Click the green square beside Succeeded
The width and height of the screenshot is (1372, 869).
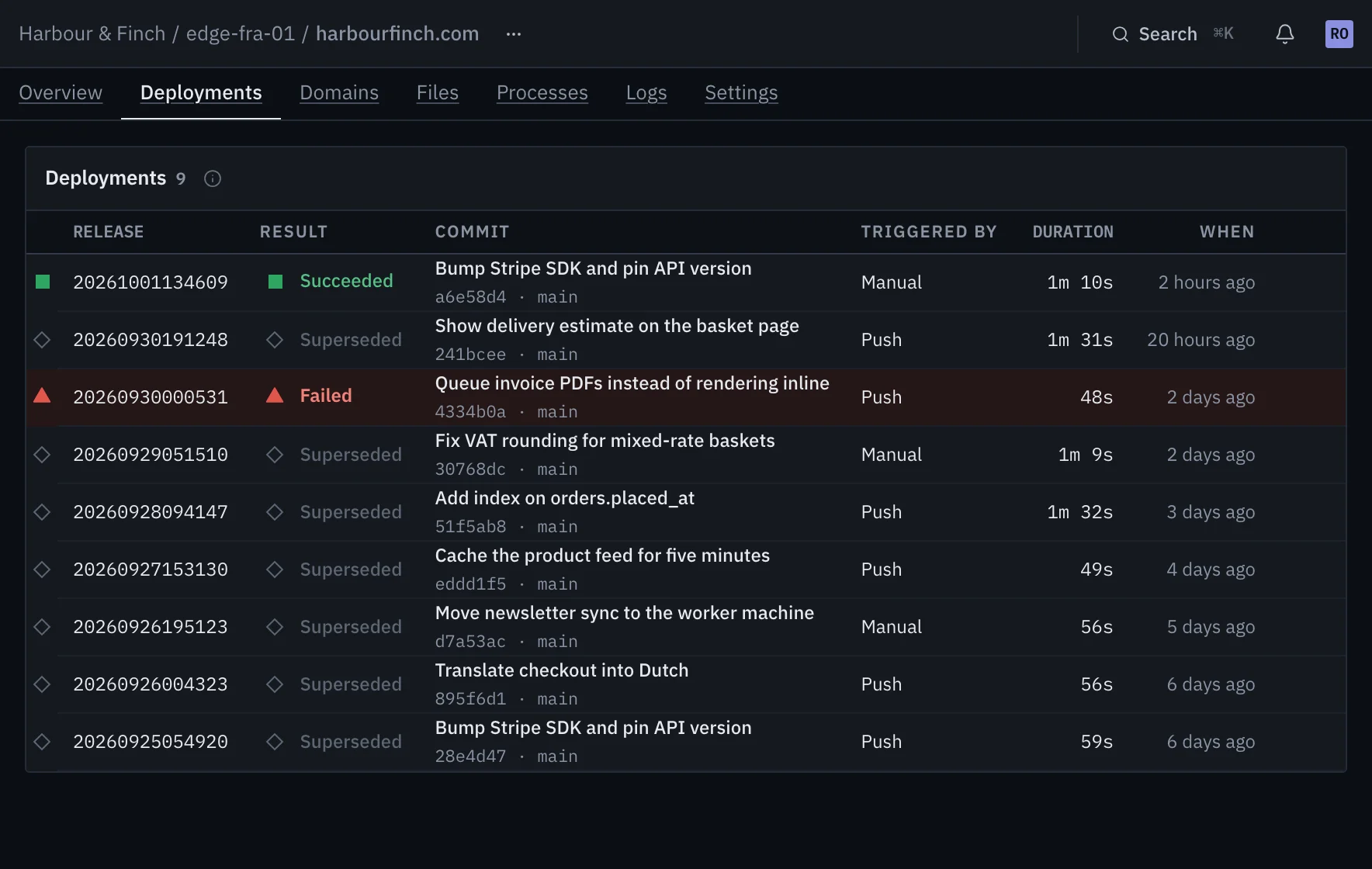(x=275, y=282)
